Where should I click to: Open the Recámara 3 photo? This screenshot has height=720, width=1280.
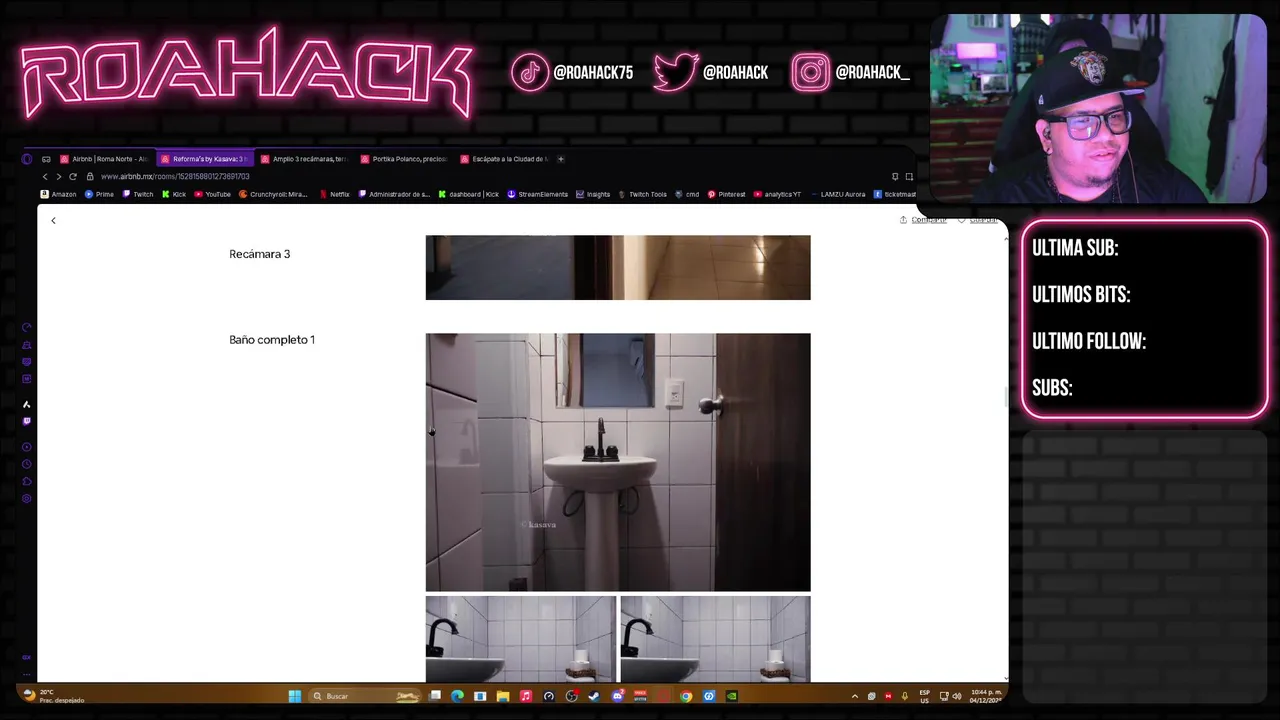point(618,267)
